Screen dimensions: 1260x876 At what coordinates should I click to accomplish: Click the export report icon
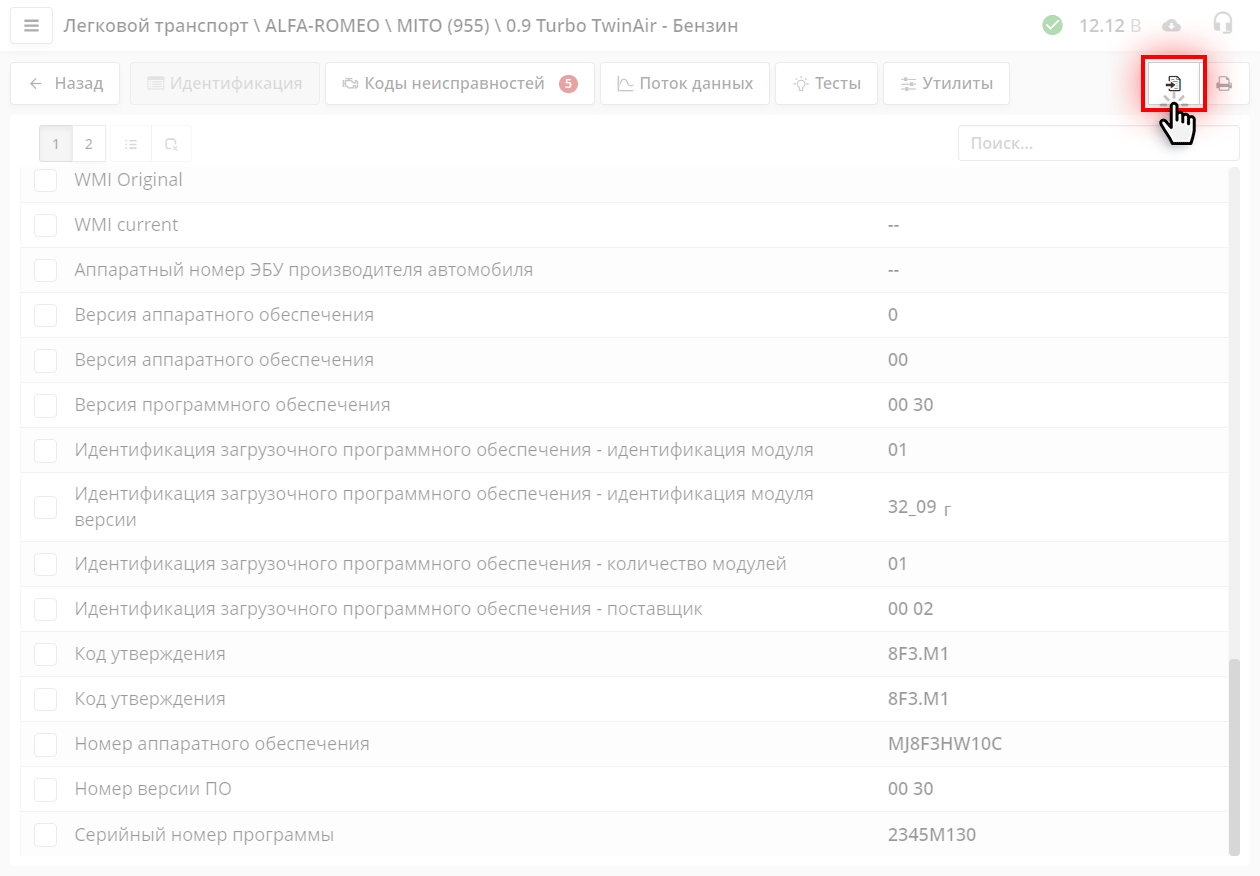click(1174, 83)
